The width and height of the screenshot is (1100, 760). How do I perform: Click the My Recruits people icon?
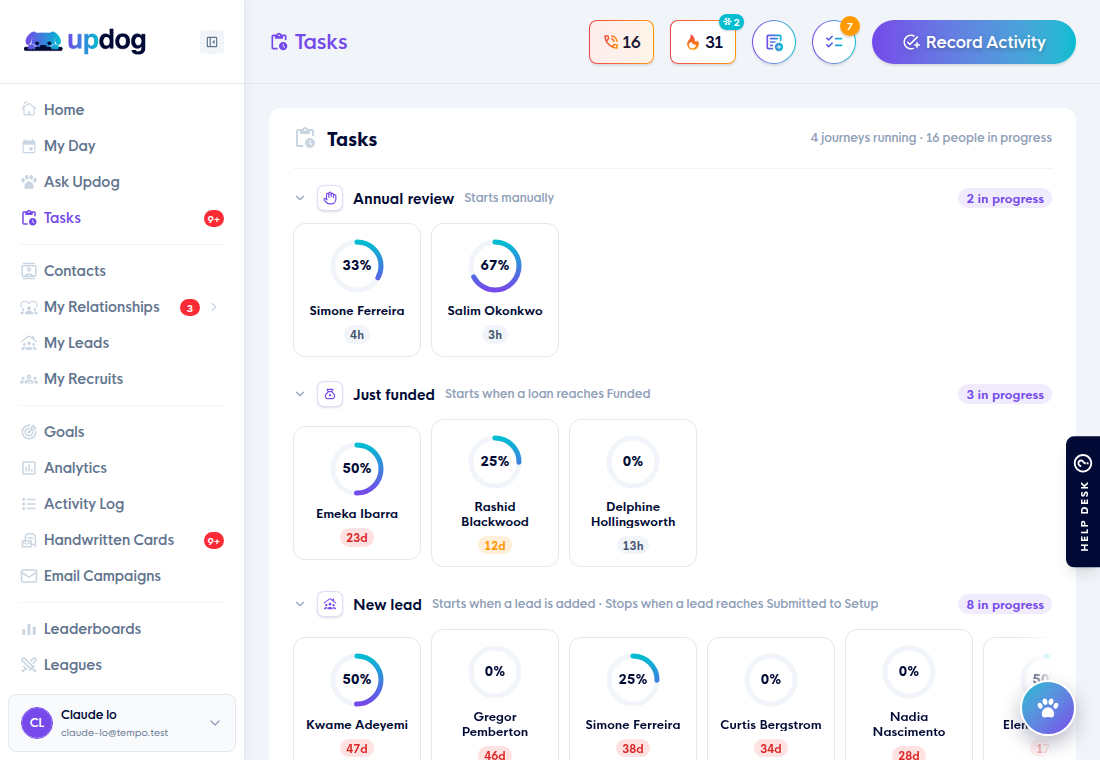(29, 379)
